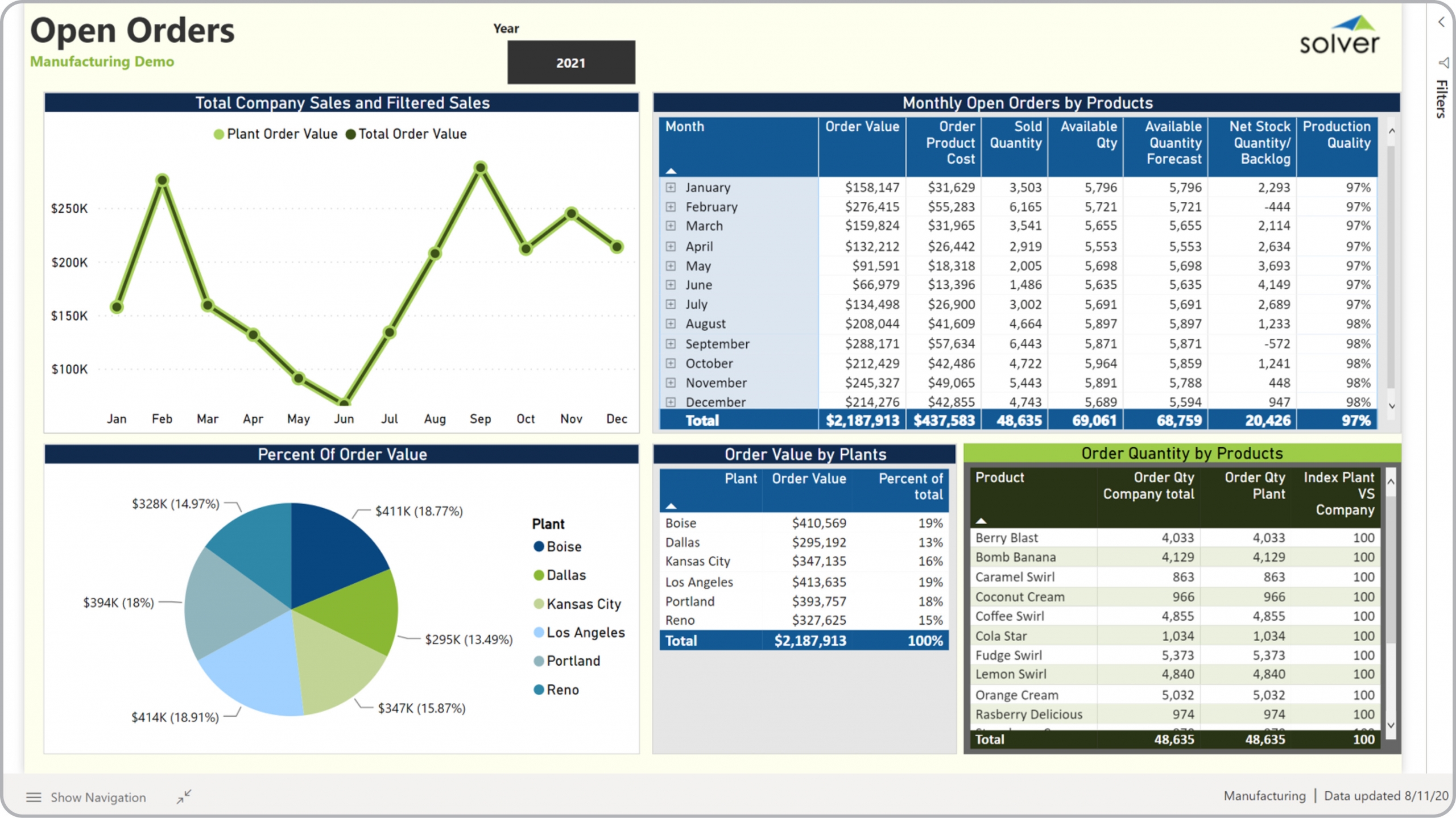This screenshot has width=1456, height=818.
Task: Expand the September month row
Action: (x=671, y=344)
